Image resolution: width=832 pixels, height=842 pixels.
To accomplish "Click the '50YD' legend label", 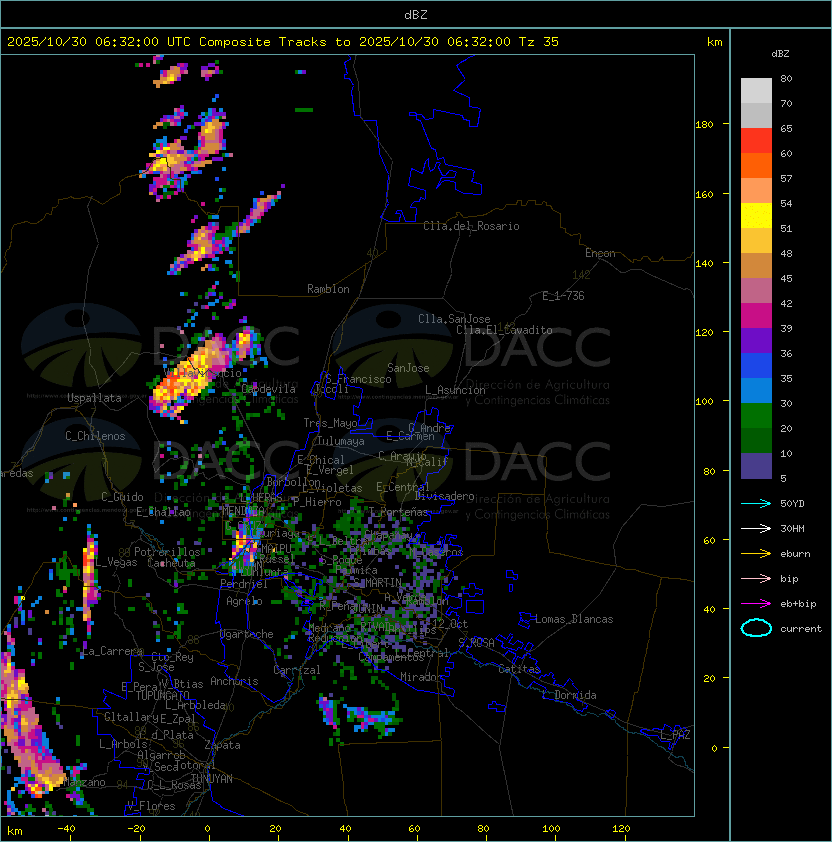I will click(x=792, y=504).
